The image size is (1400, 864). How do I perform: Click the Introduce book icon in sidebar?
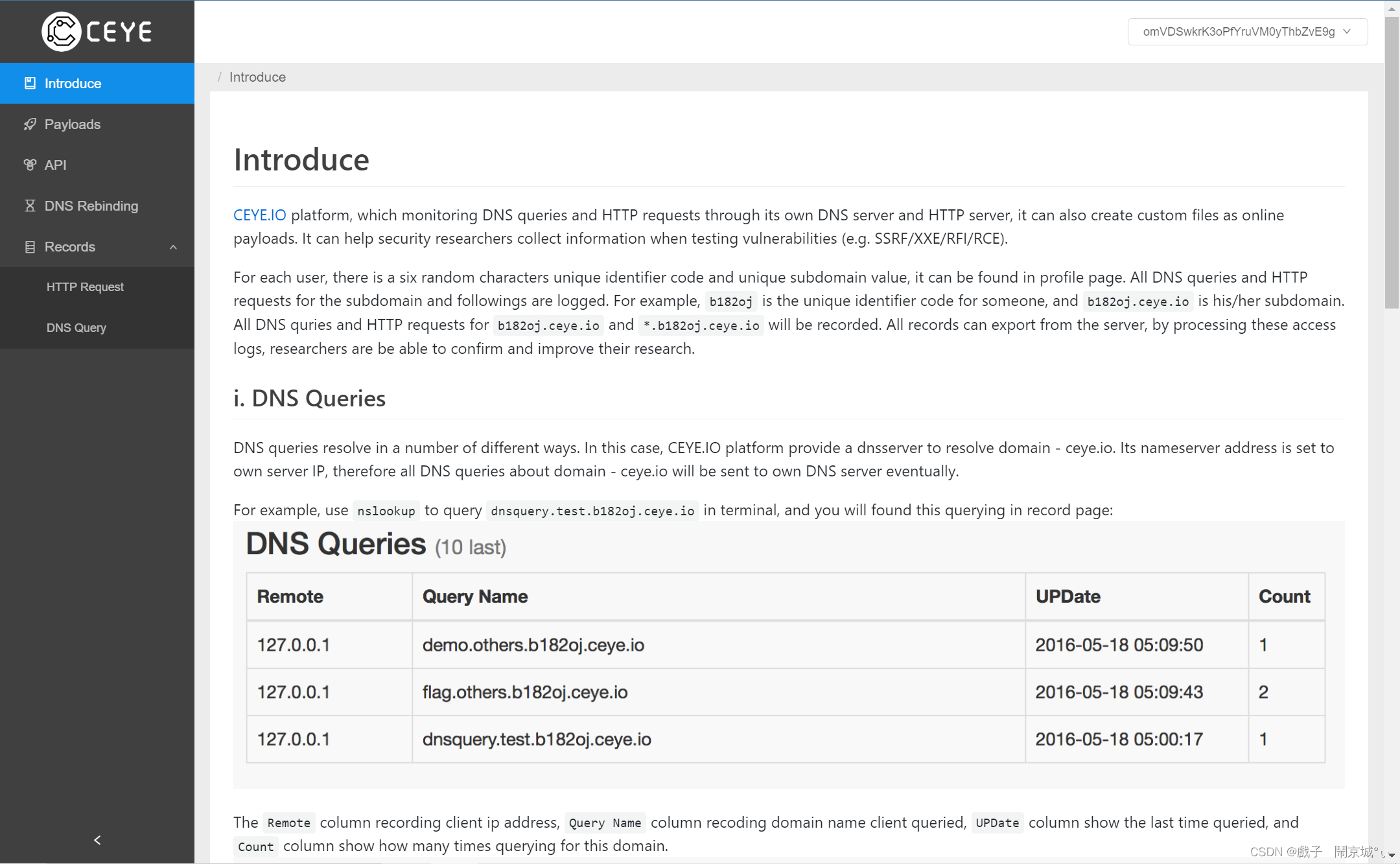click(30, 83)
